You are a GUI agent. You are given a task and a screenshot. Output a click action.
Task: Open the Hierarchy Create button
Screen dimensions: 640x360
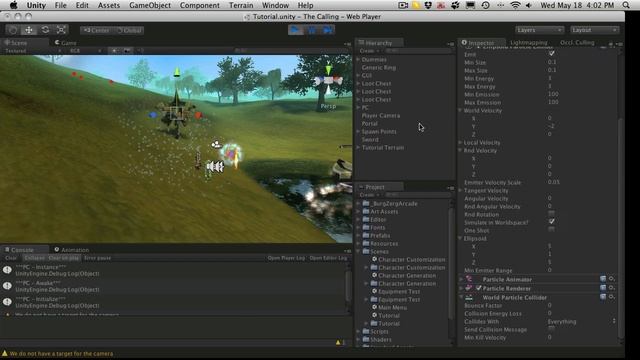click(x=369, y=51)
